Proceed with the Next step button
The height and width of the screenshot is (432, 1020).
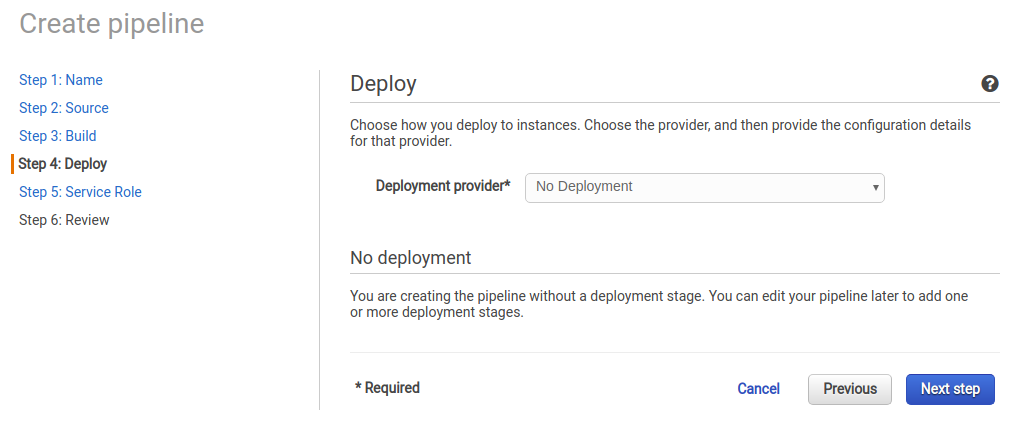[950, 389]
